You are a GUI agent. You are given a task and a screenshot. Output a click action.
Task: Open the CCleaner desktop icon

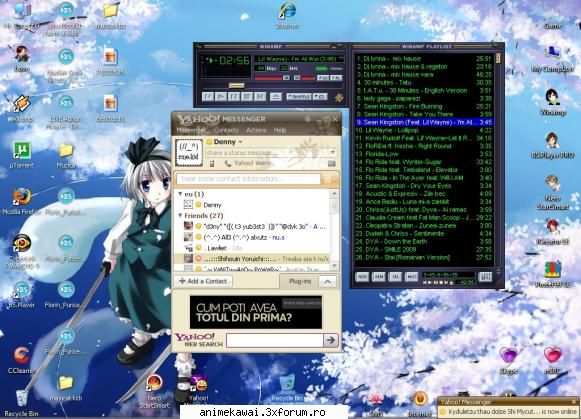[21, 359]
